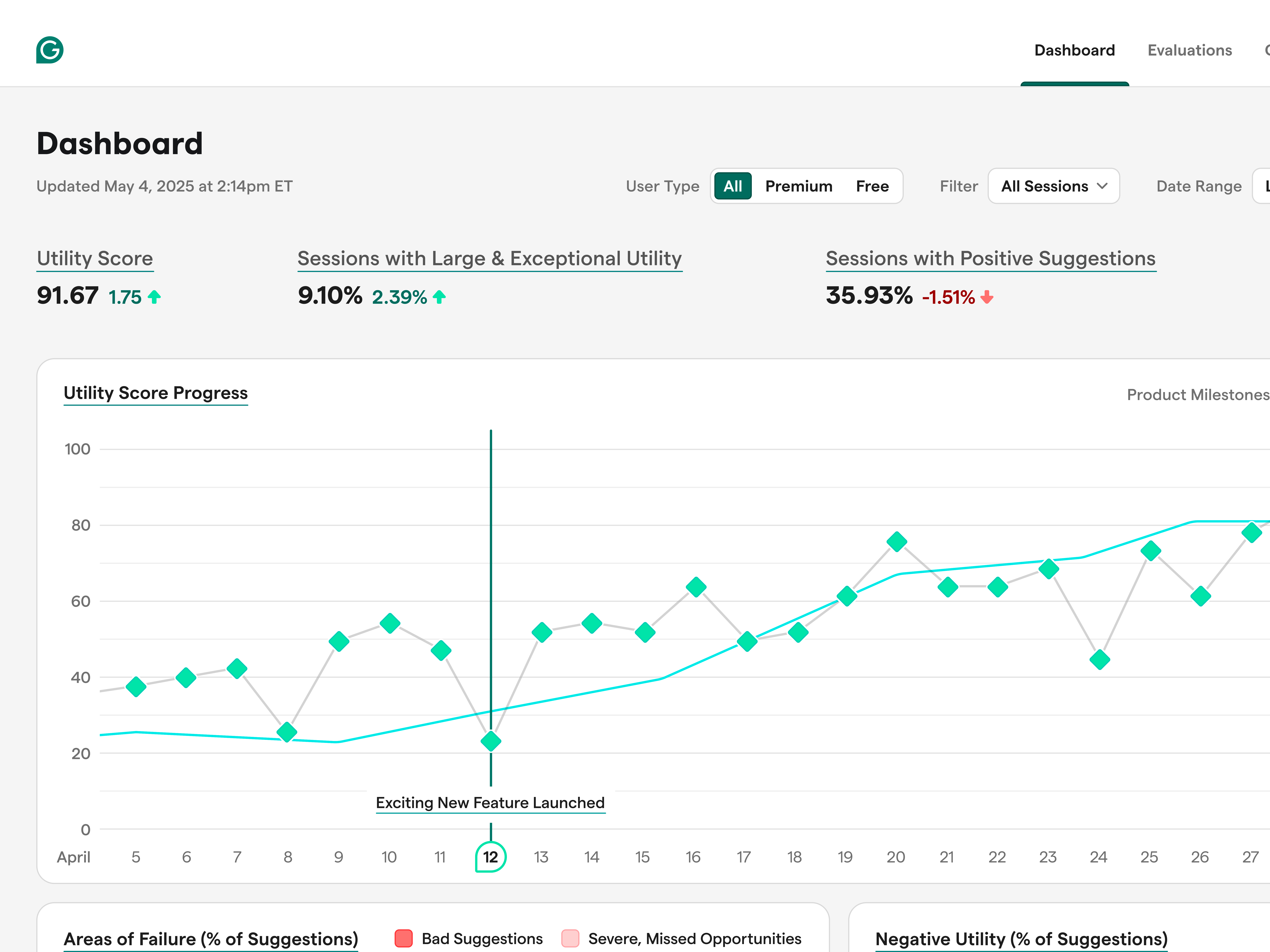Screen dimensions: 1270x952
Task: Open the Utility Score Progress link
Action: coord(156,393)
